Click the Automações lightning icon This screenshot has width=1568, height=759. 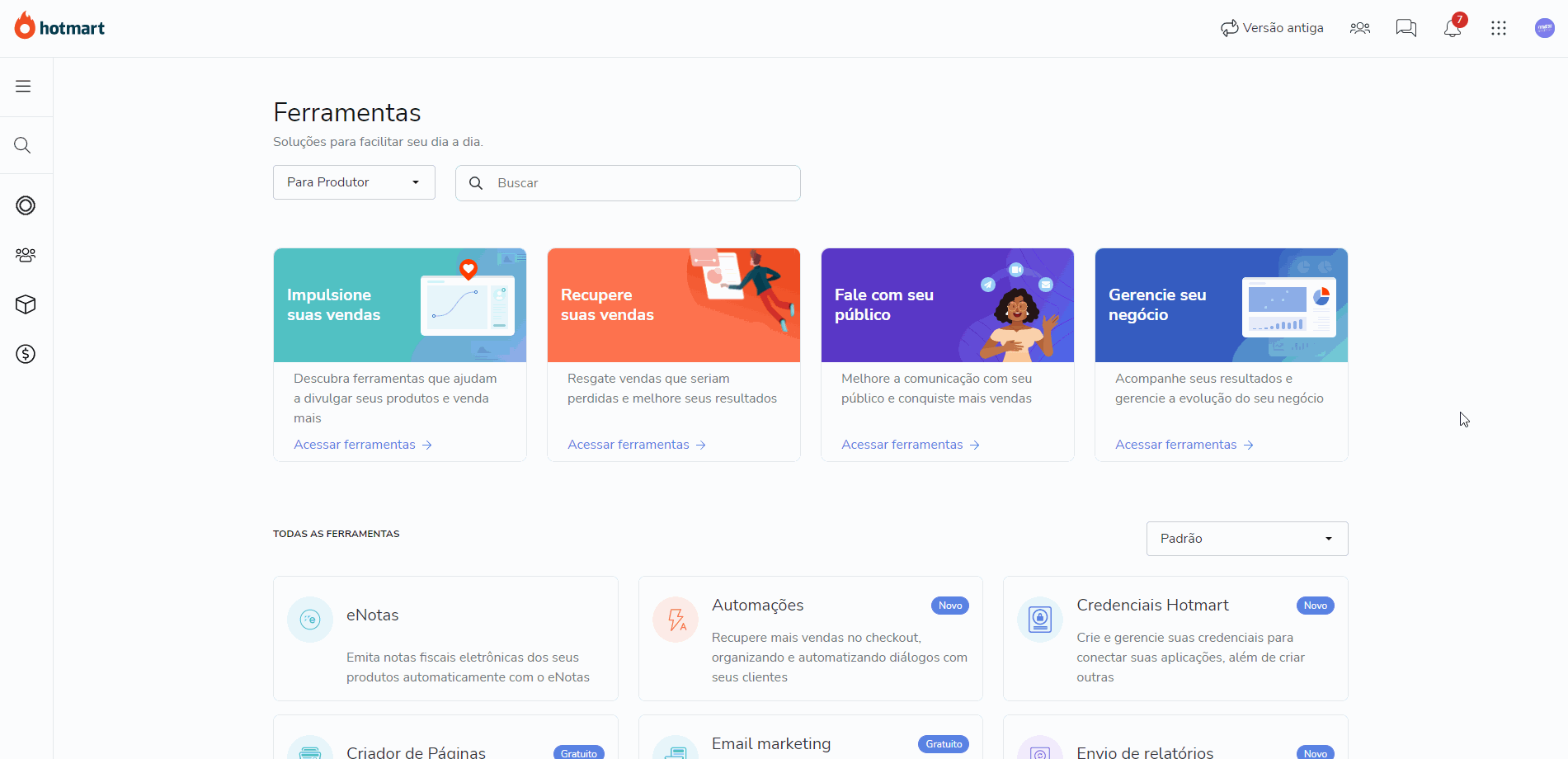click(676, 620)
